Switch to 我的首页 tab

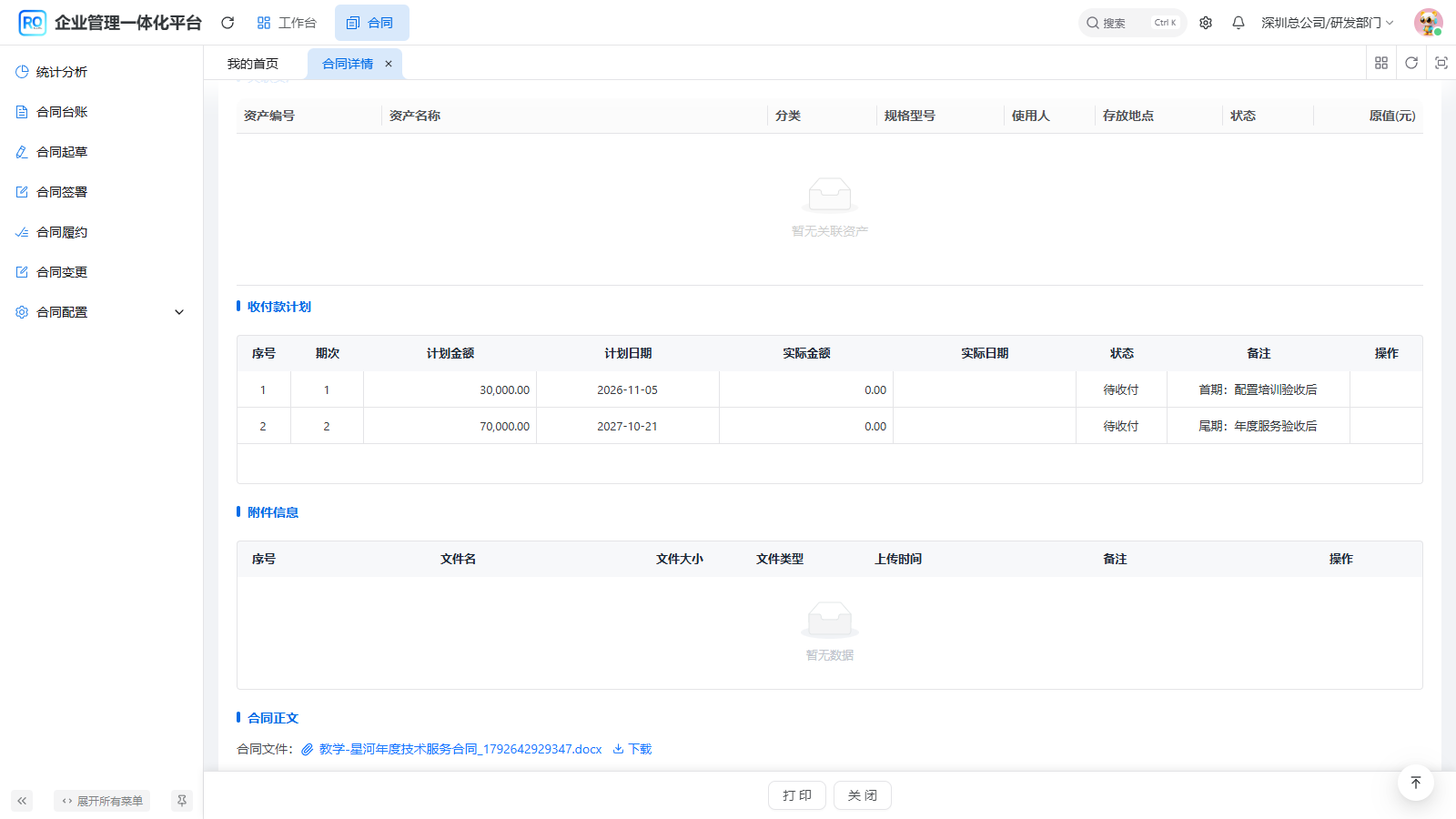click(x=253, y=64)
